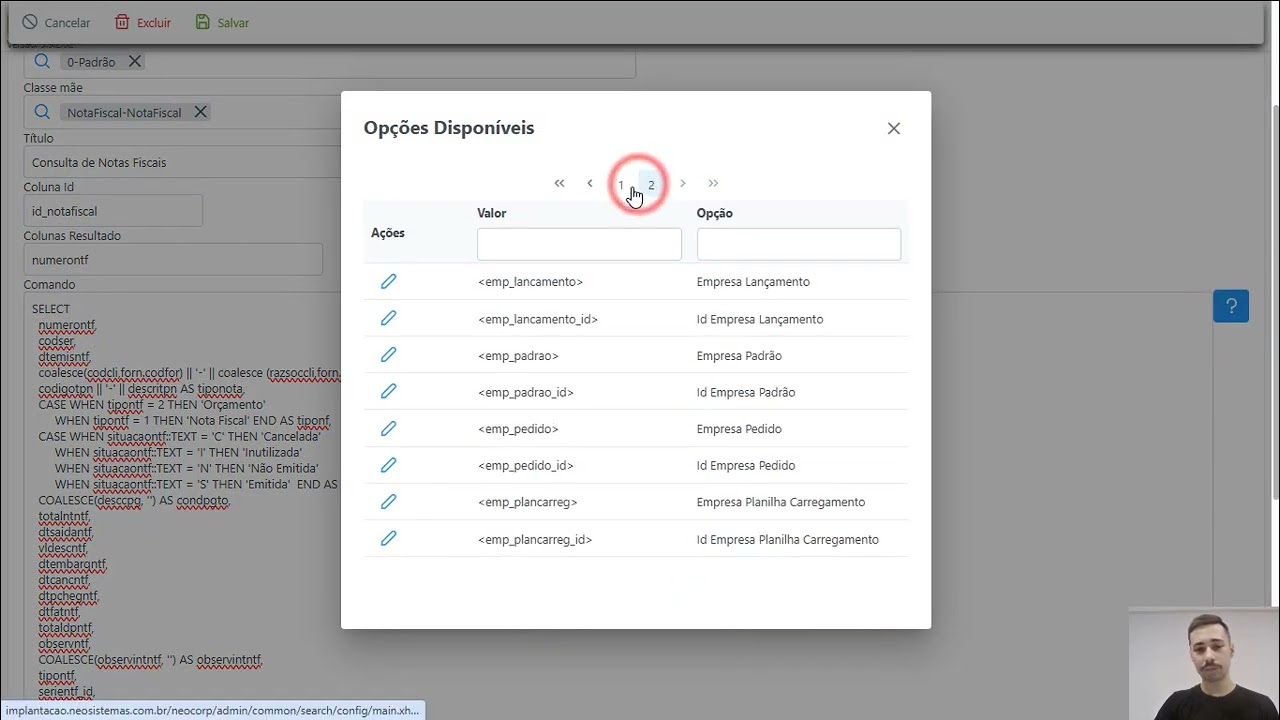Click the <emp_plancarreg> value cell
1280x720 pixels.
(528, 502)
